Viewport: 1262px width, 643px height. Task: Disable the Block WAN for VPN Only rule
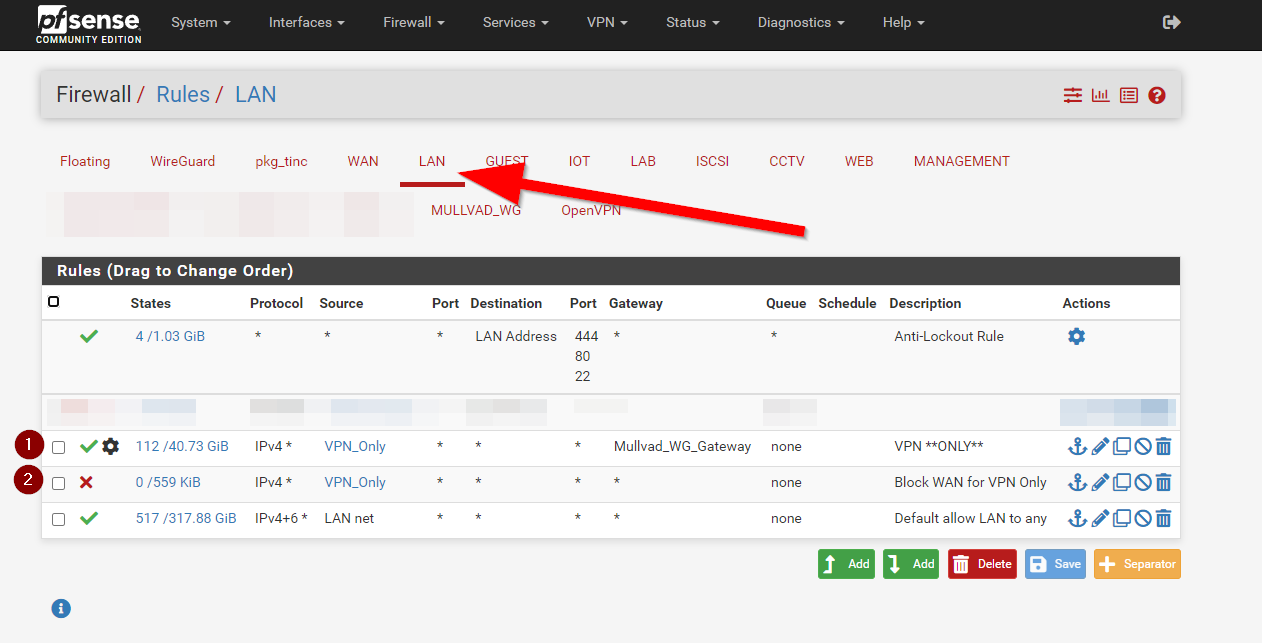tap(1142, 482)
